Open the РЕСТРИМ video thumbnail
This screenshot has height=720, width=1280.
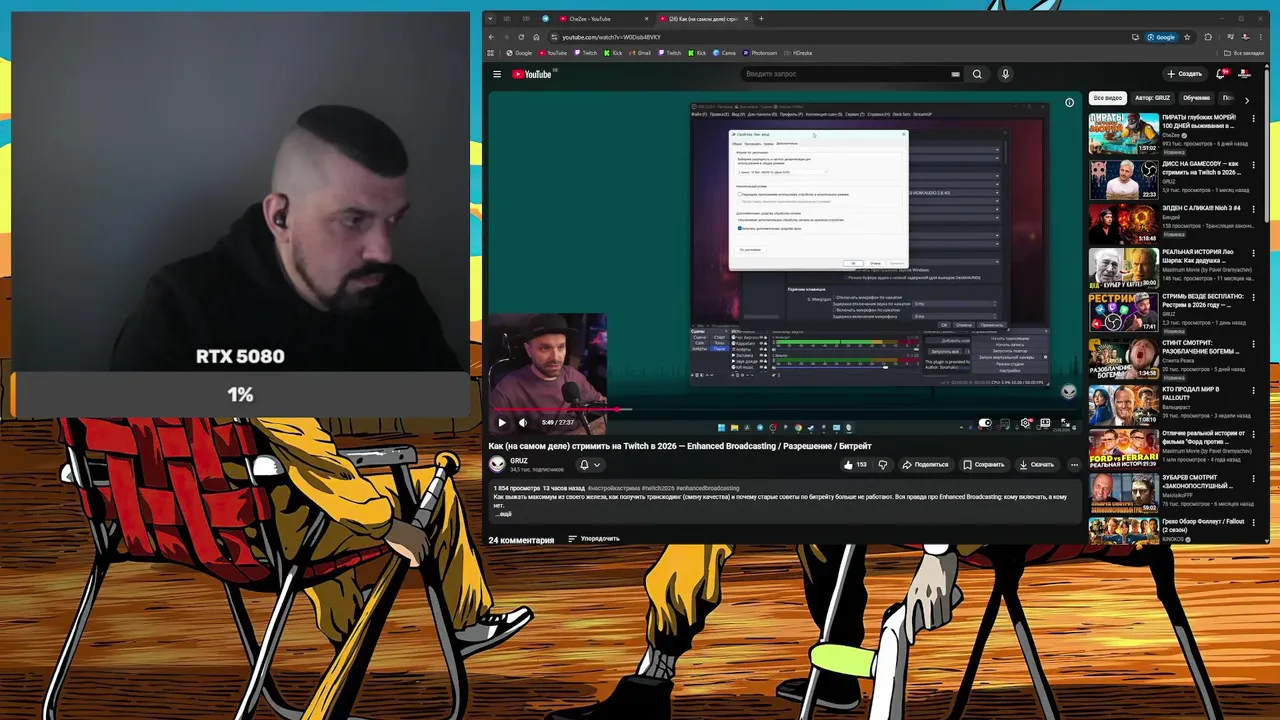pos(1123,313)
